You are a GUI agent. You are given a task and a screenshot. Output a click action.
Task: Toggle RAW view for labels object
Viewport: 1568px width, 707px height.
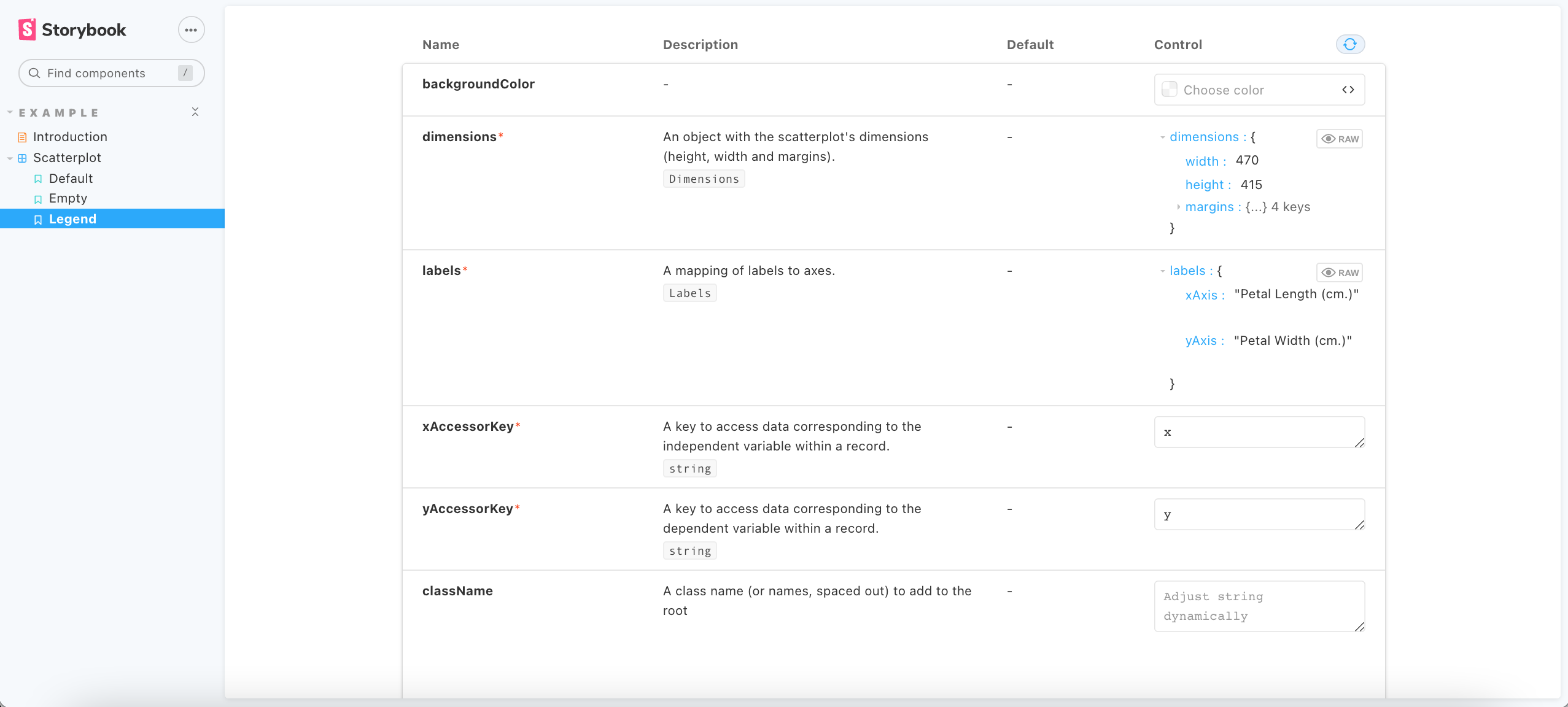[1339, 272]
